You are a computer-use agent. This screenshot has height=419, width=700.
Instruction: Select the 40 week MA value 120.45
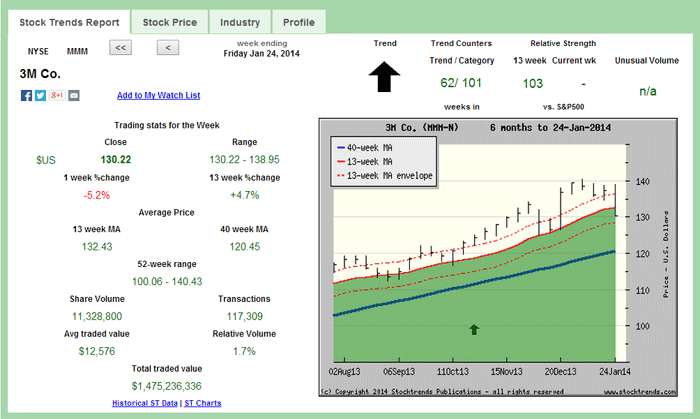click(245, 247)
